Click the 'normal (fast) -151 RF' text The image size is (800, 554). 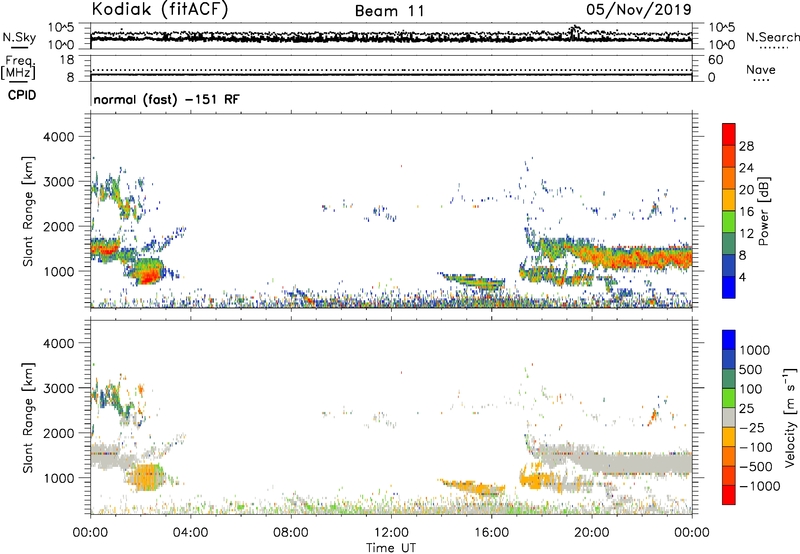pyautogui.click(x=166, y=99)
